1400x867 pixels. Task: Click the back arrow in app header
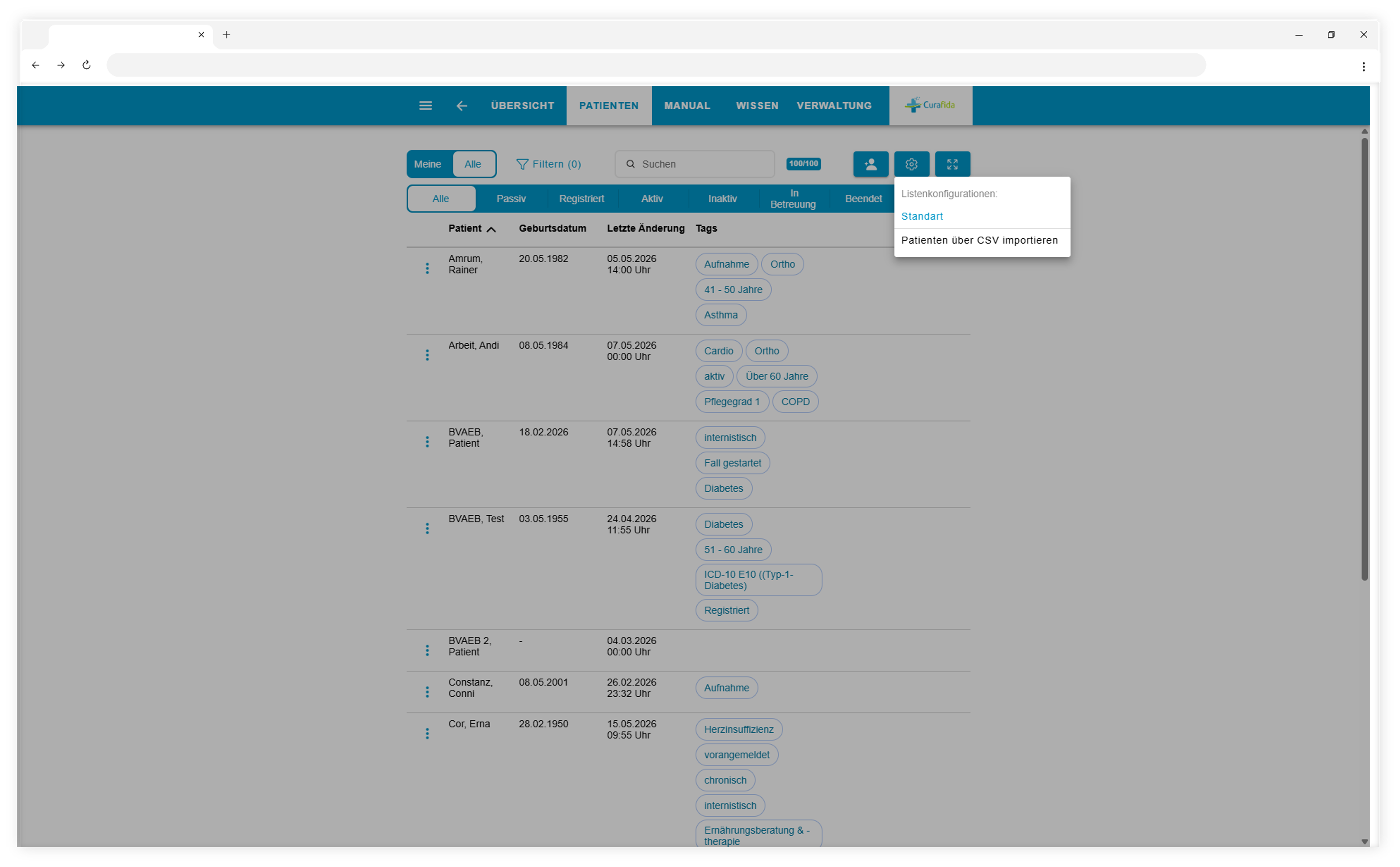coord(461,106)
